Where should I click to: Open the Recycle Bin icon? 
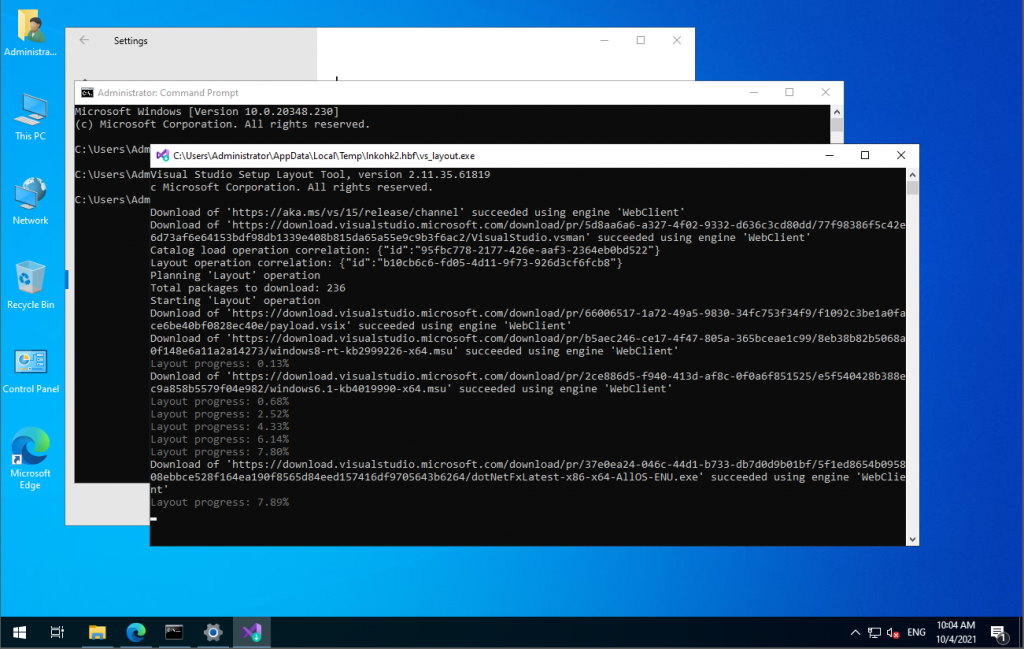pos(30,285)
